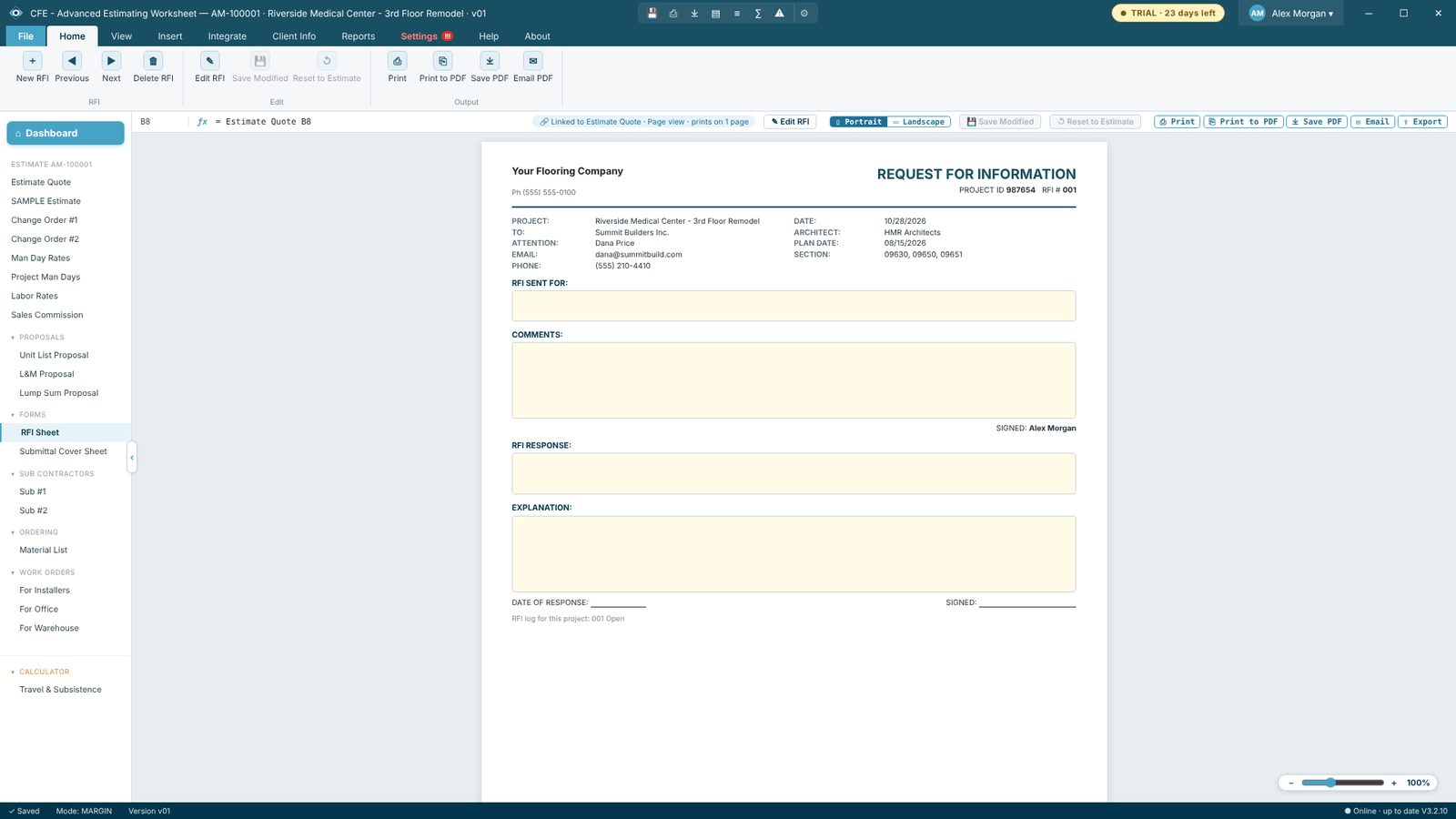Click Save PDF icon in ribbon

[490, 61]
